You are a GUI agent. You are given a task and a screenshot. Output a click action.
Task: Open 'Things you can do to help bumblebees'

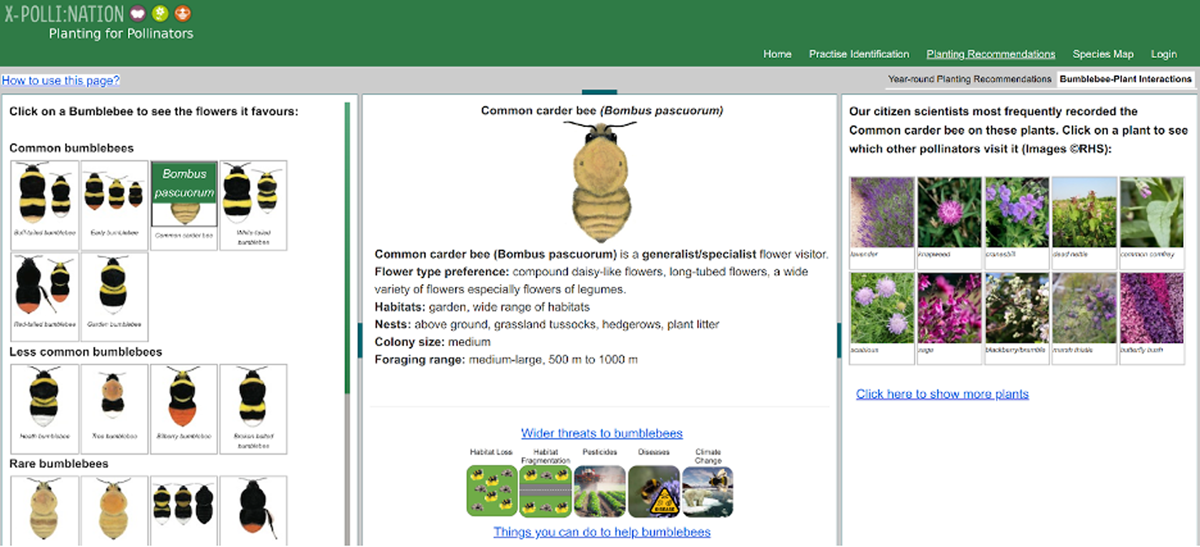pyautogui.click(x=602, y=532)
